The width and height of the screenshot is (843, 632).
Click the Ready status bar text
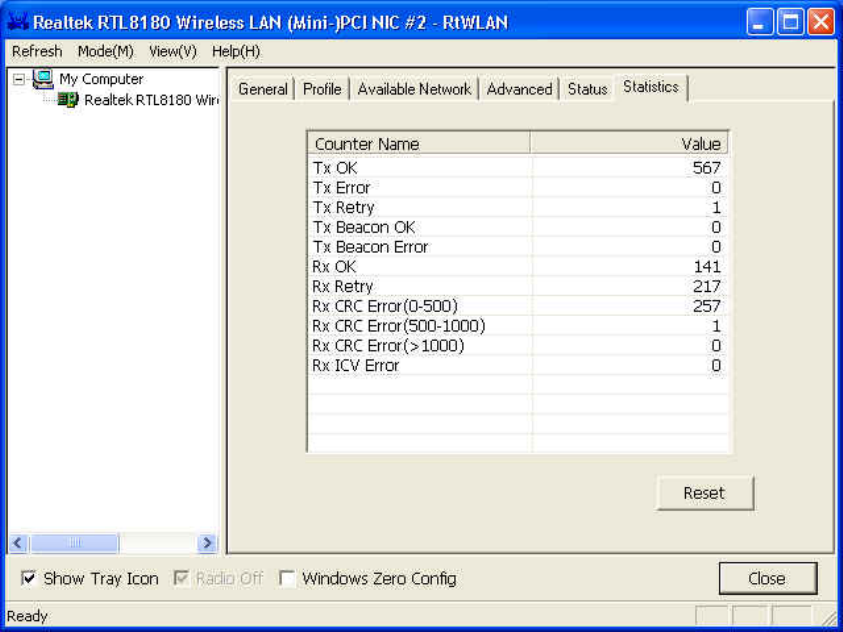tap(27, 616)
